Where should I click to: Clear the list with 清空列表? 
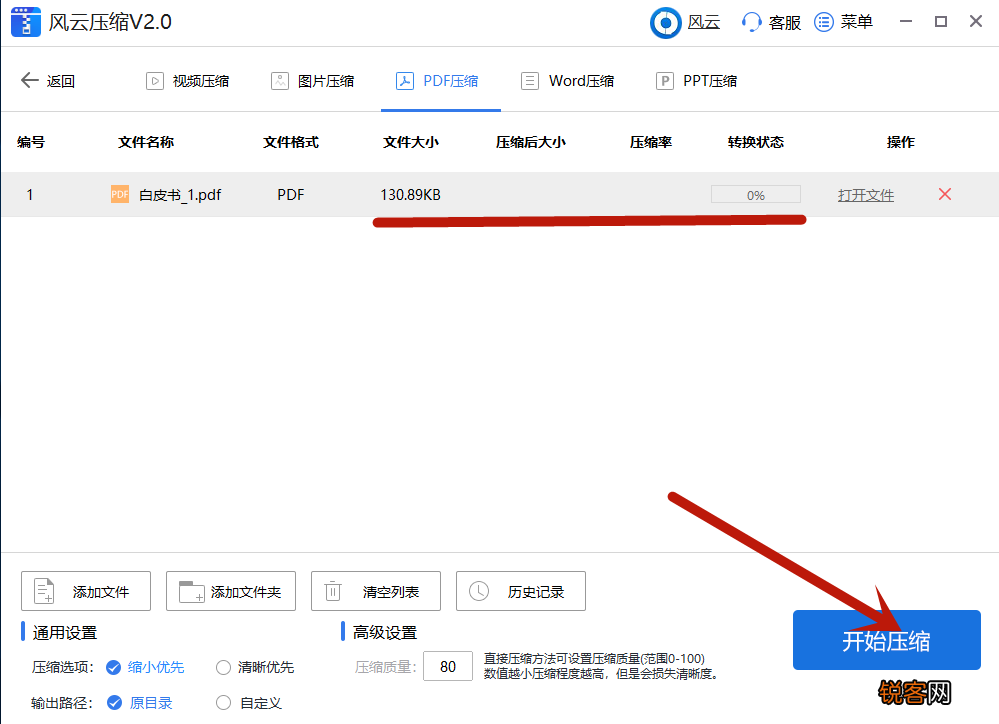click(x=376, y=591)
